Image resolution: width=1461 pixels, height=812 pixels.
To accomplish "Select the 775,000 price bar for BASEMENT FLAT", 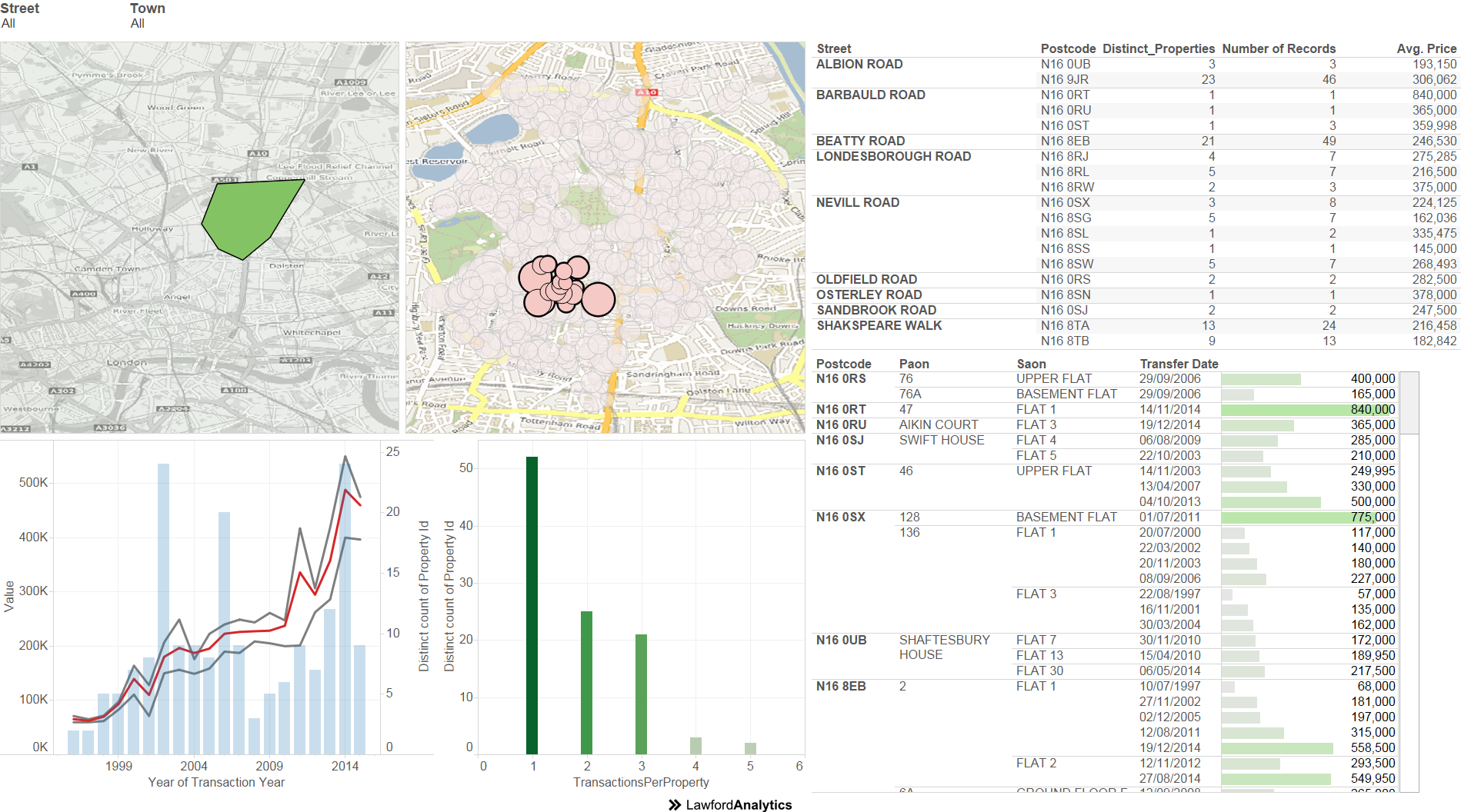I will click(x=1307, y=517).
